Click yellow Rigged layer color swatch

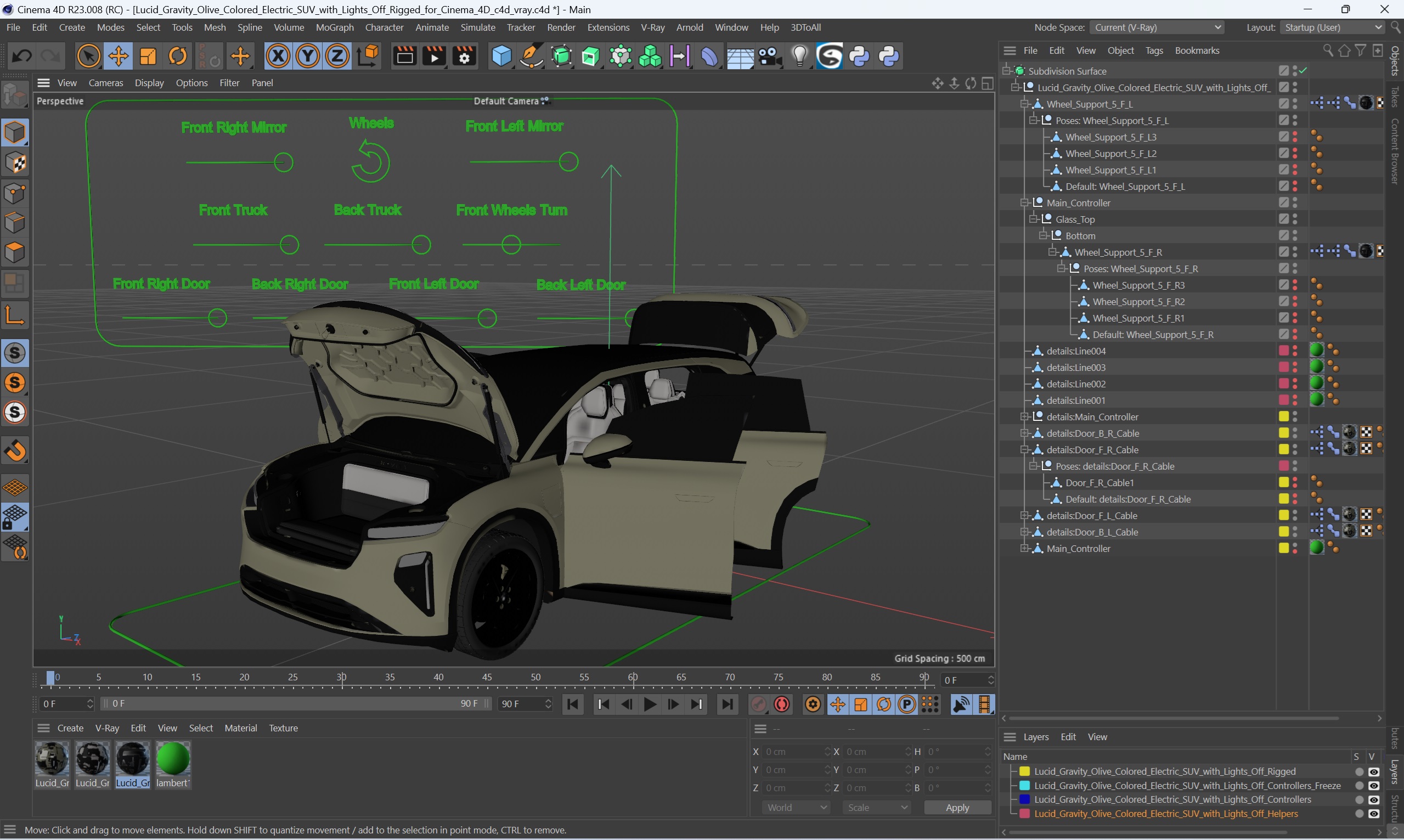[x=1024, y=771]
